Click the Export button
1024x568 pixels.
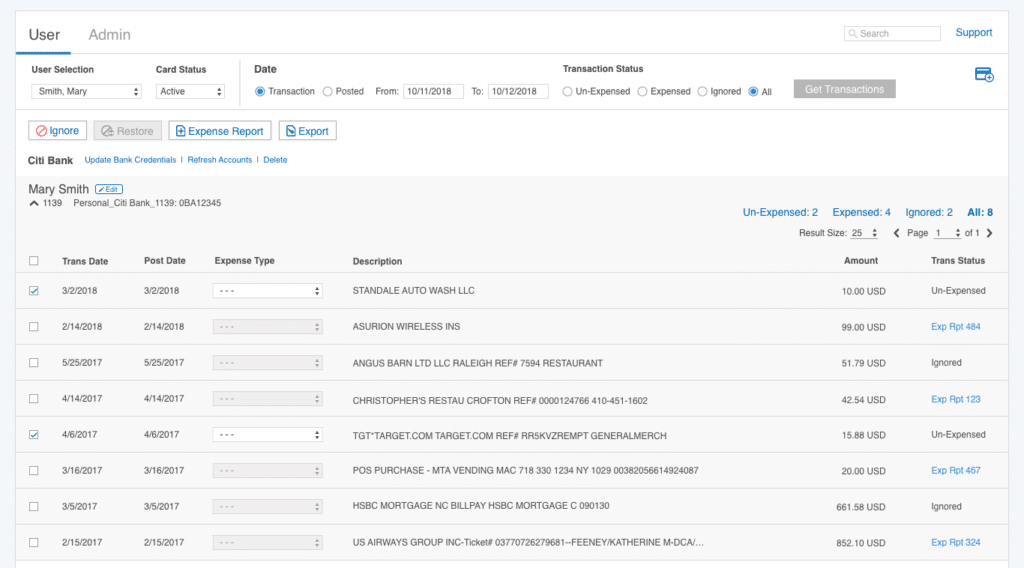point(308,131)
